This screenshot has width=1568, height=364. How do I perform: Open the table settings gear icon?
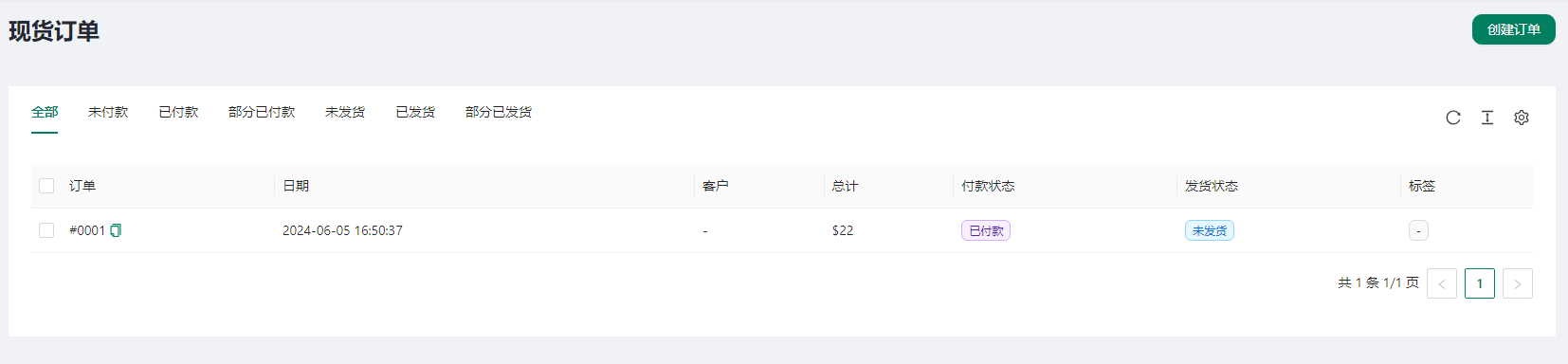click(x=1521, y=118)
